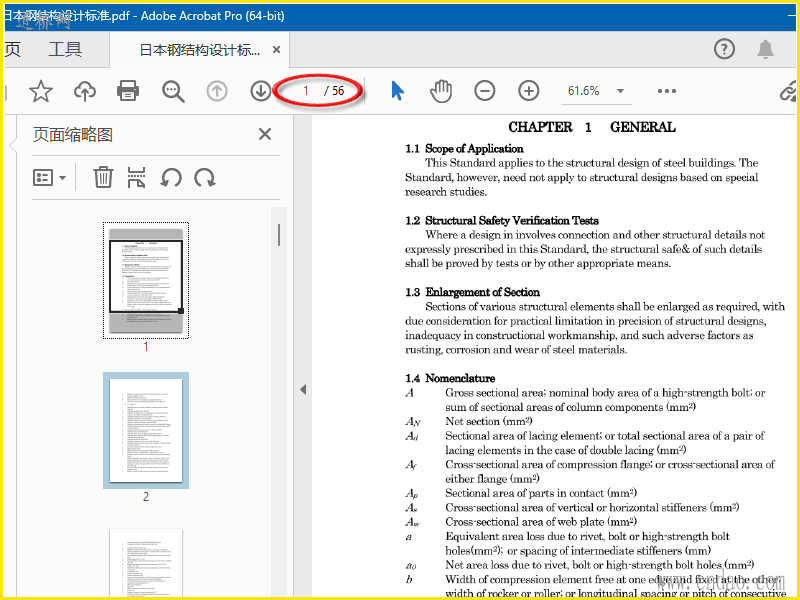Viewport: 800px width, 600px height.
Task: Switch to the 工具 tab
Action: [x=65, y=49]
